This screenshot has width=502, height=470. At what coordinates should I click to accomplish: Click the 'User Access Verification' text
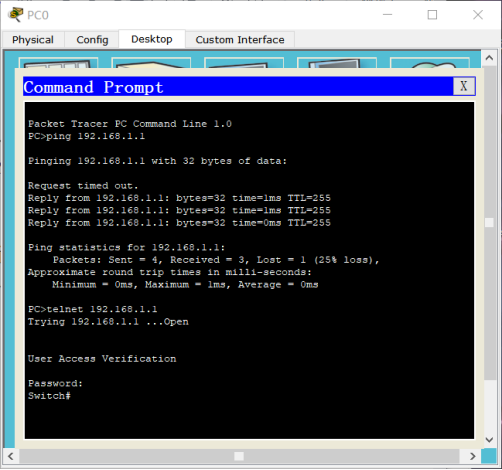click(x=102, y=359)
